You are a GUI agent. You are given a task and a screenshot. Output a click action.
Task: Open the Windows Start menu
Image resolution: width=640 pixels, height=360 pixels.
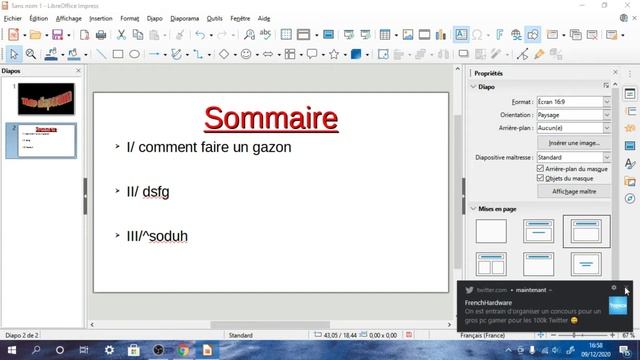[x=11, y=350]
